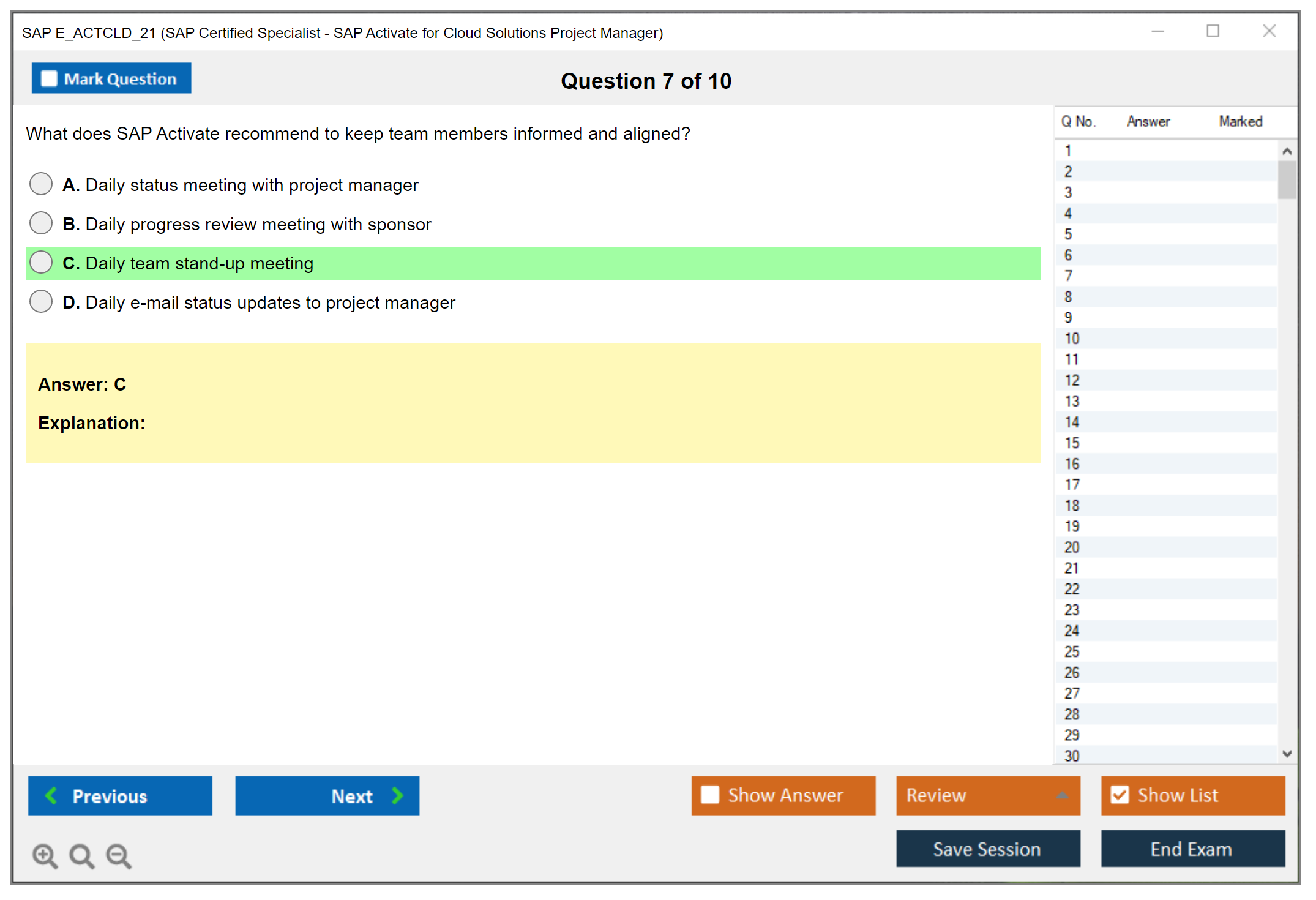Tick the Mark Question checkbox
This screenshot has width=1316, height=900.
click(x=49, y=79)
